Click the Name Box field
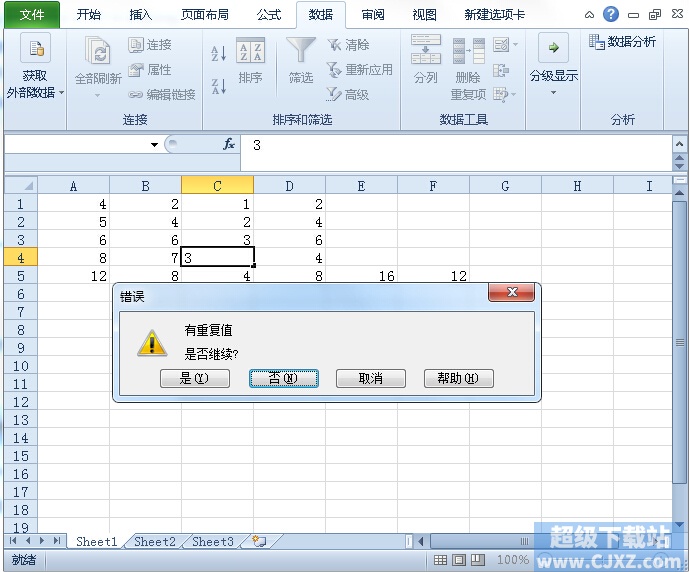Viewport: 689px width, 572px height. (77, 145)
